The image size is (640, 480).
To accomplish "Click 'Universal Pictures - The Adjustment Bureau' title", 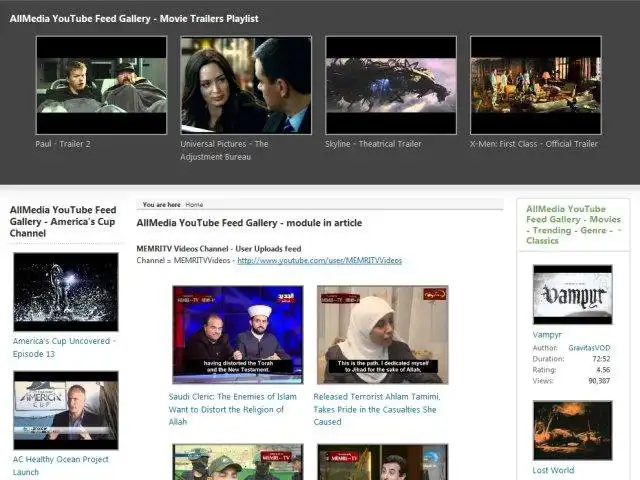I will click(x=224, y=150).
